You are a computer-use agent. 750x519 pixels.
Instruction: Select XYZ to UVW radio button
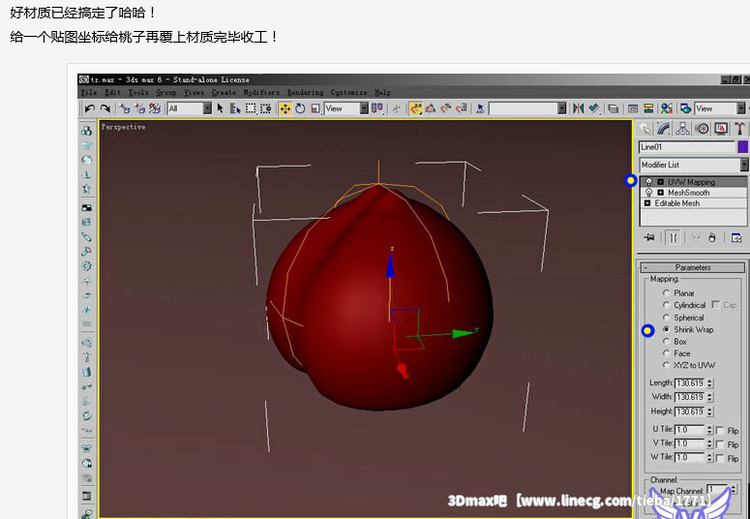pyautogui.click(x=666, y=365)
